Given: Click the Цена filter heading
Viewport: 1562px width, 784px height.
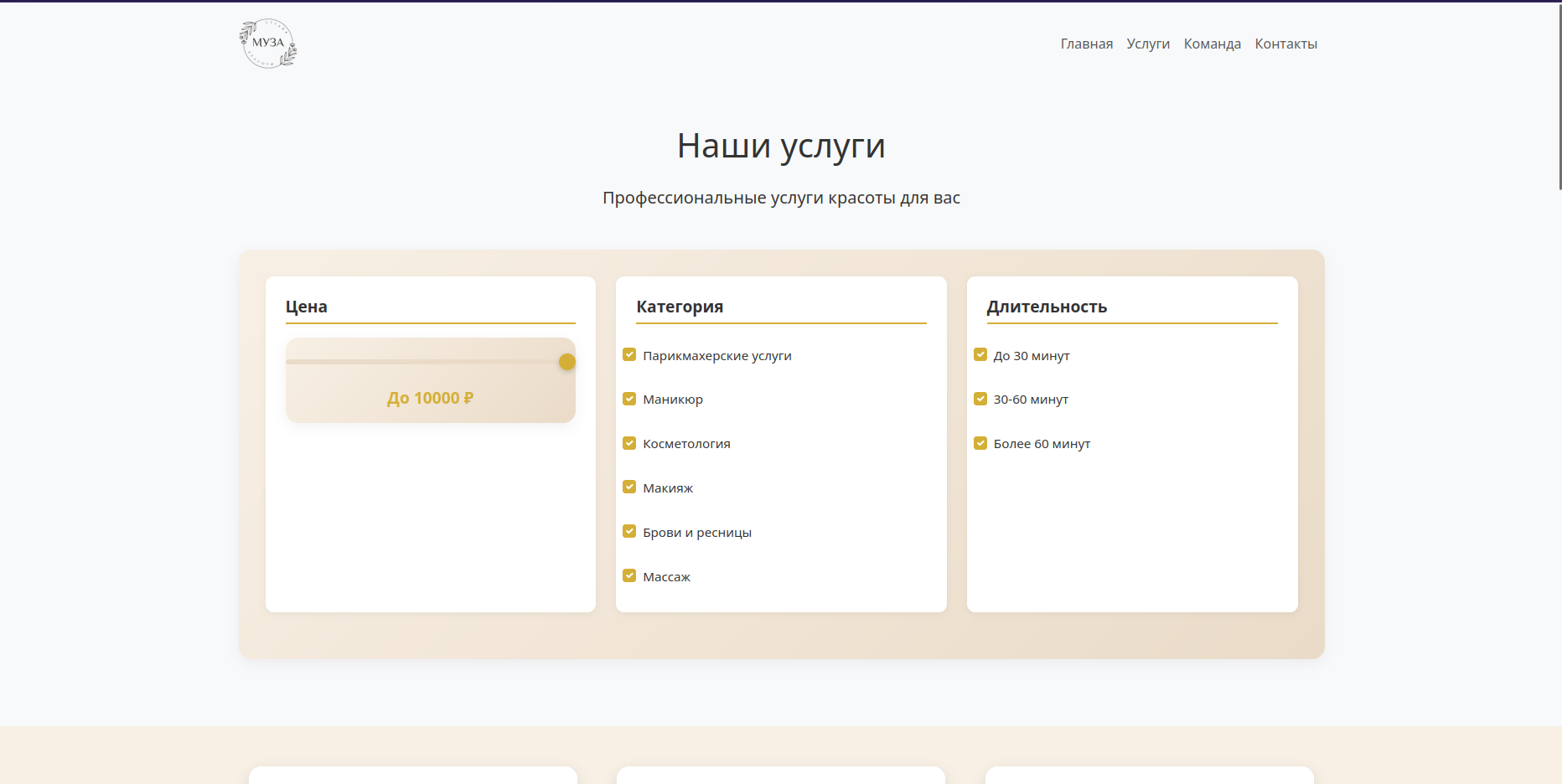Looking at the screenshot, I should point(307,307).
